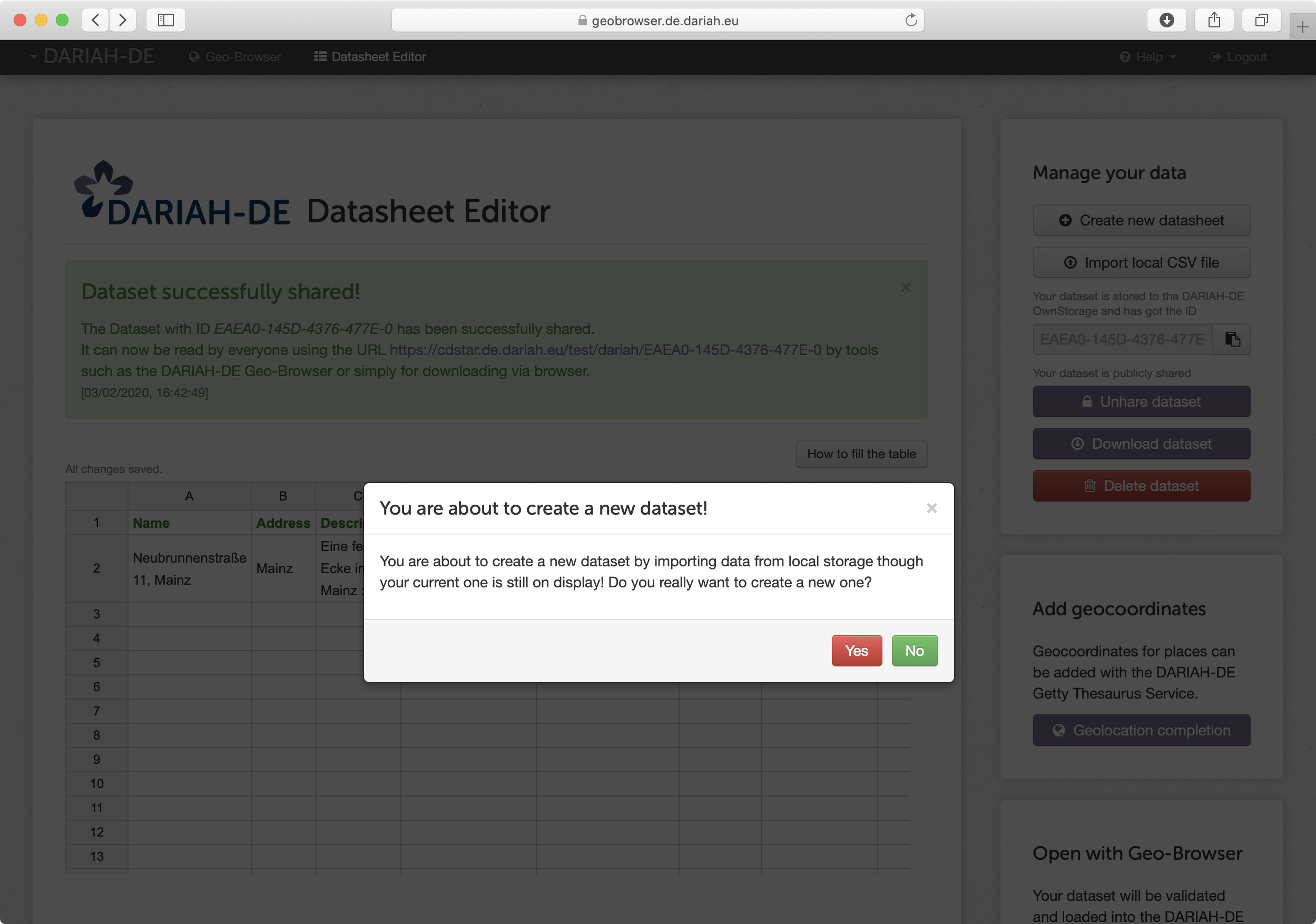Select row 10 header
The height and width of the screenshot is (924, 1316).
pos(96,783)
